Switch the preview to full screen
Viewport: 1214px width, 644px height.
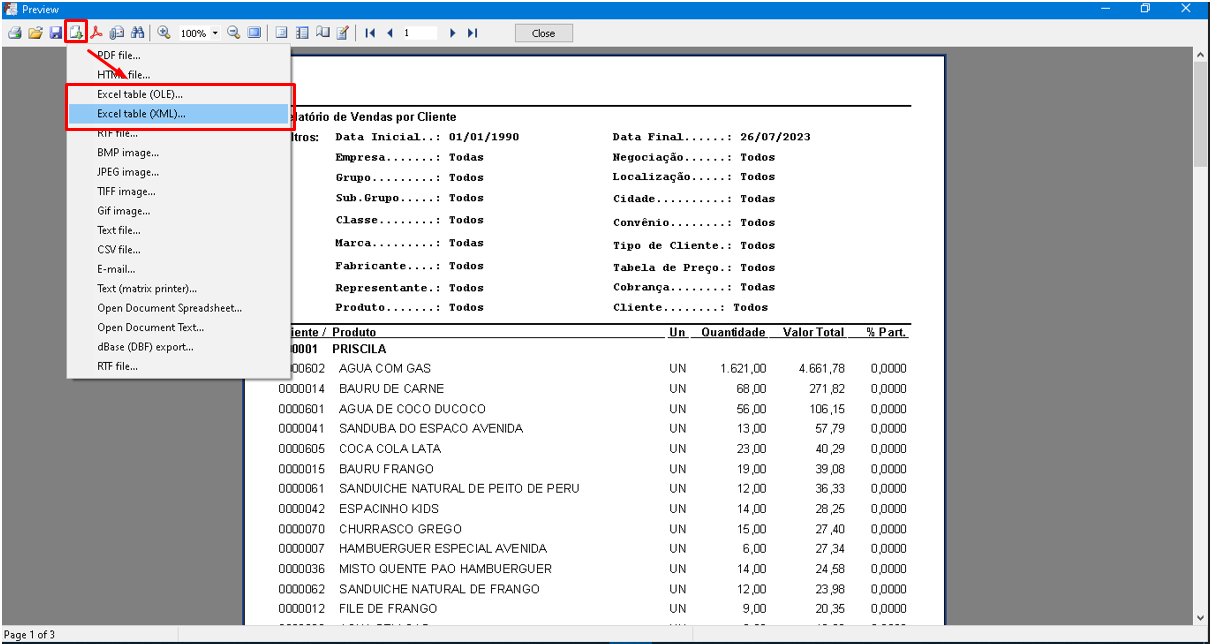pyautogui.click(x=254, y=33)
